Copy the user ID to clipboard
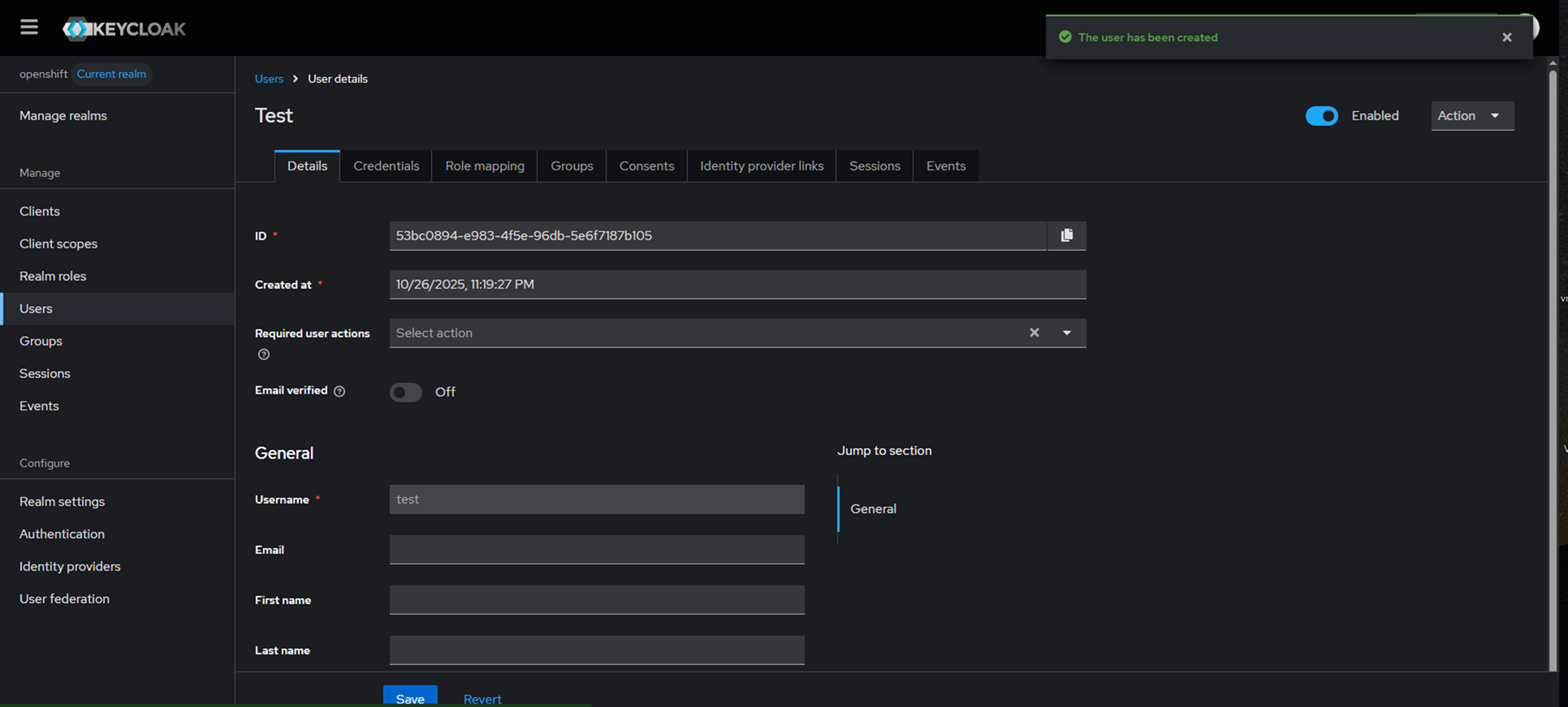Screen dimensions: 1568x707 point(1066,235)
